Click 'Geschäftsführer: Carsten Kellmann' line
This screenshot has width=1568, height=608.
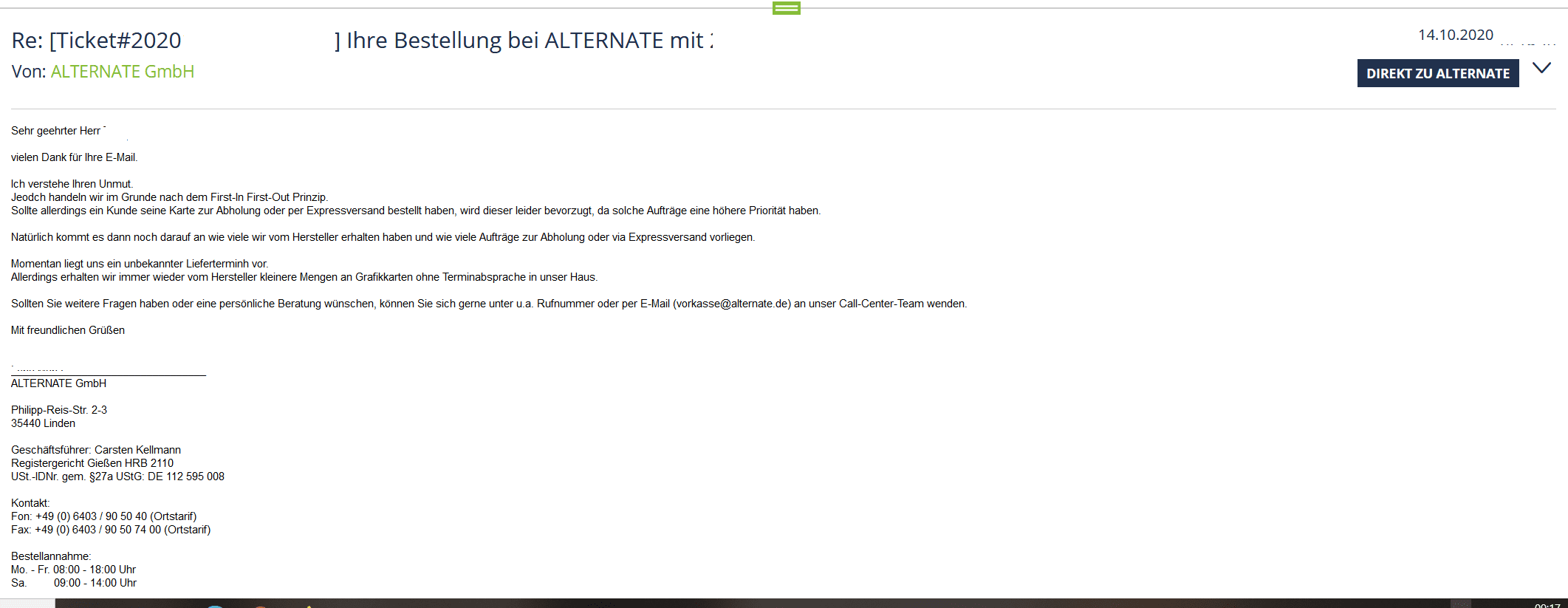tap(96, 450)
